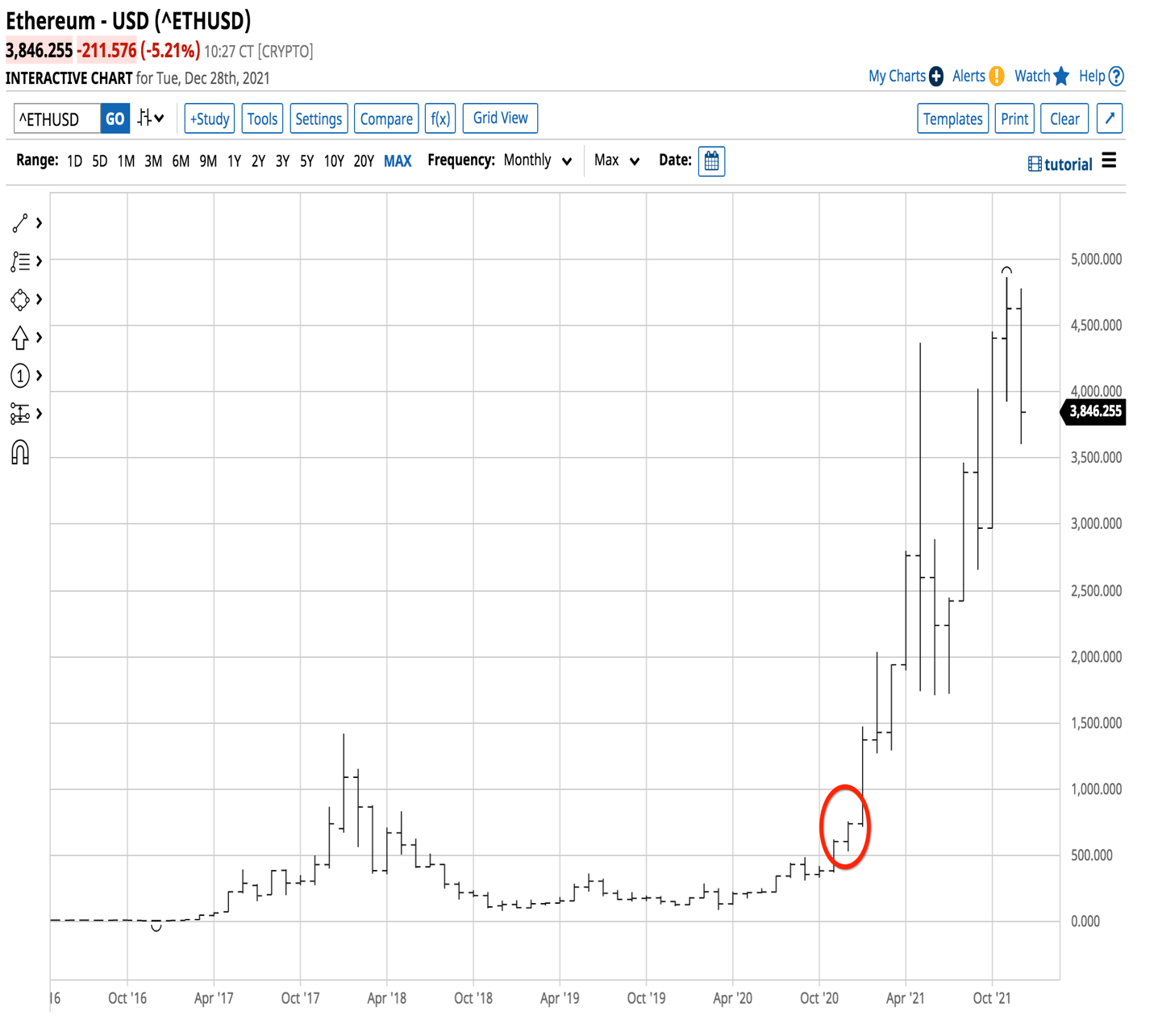Click the +Study button
Viewport: 1154px width, 1036px height.
click(209, 119)
